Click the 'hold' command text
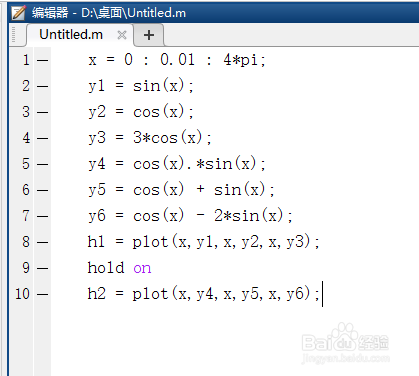The image size is (419, 376). [x=106, y=268]
